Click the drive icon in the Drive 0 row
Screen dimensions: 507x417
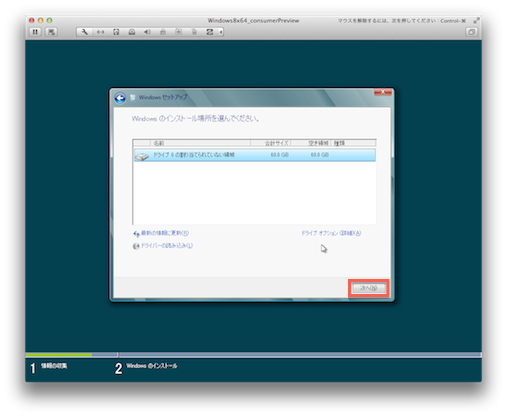click(x=142, y=156)
